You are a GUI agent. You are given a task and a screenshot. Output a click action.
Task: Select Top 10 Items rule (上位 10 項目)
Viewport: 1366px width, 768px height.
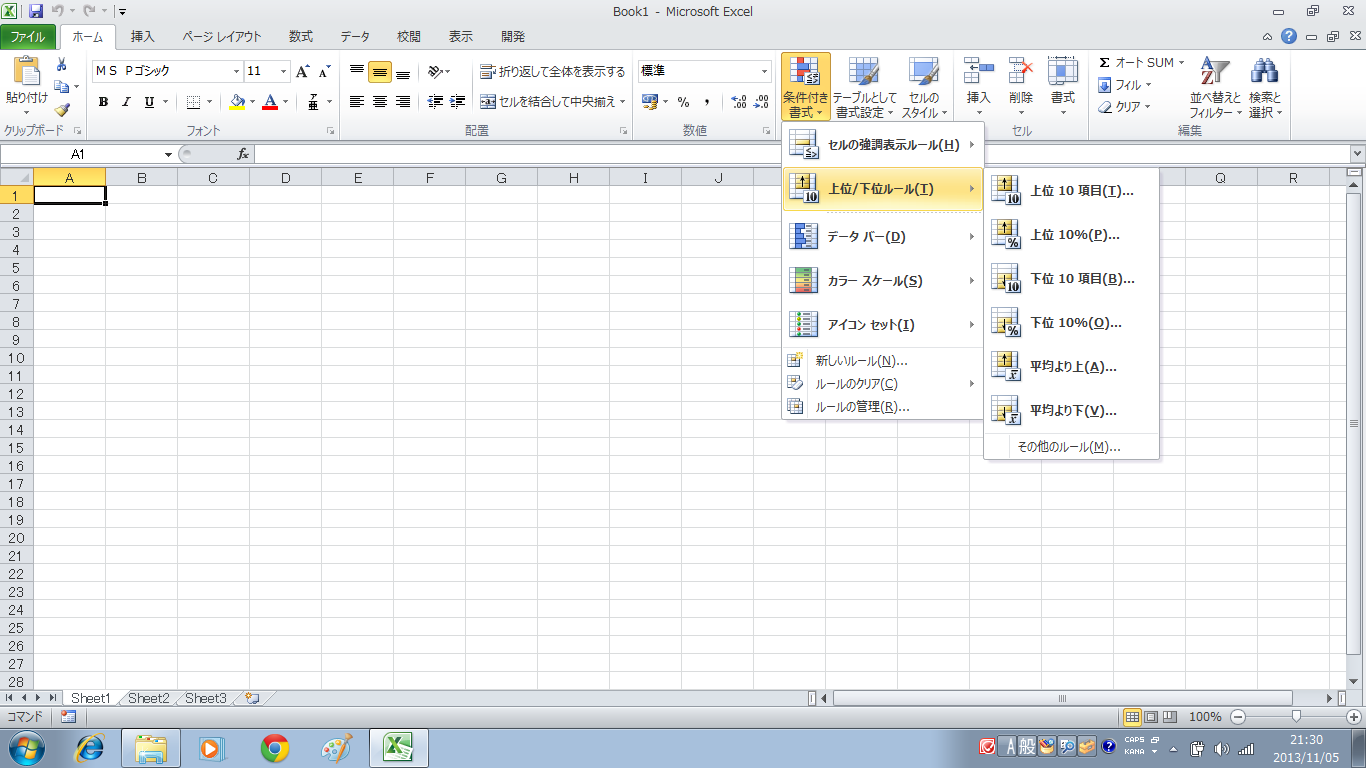click(x=1080, y=191)
